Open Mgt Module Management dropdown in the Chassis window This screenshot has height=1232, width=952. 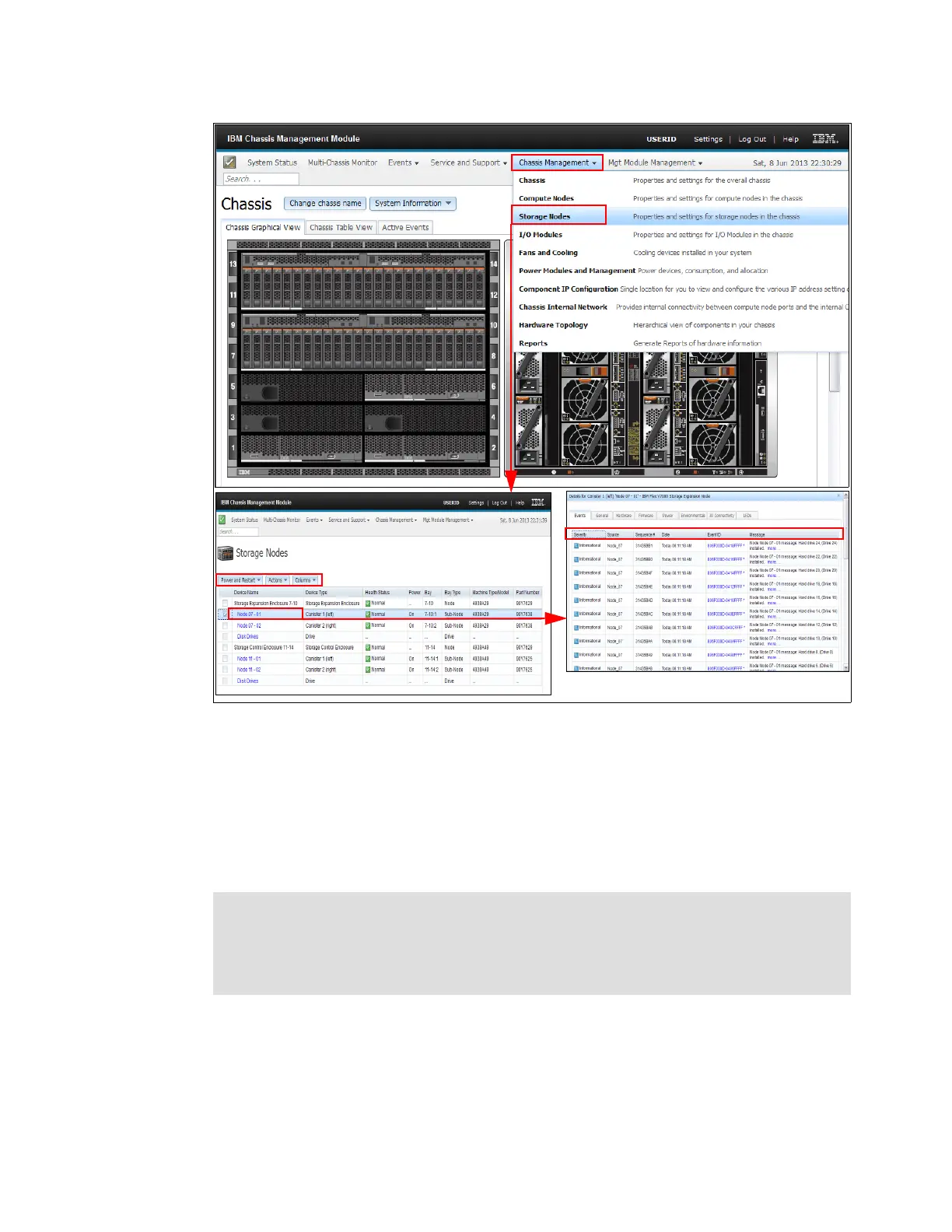(x=655, y=163)
